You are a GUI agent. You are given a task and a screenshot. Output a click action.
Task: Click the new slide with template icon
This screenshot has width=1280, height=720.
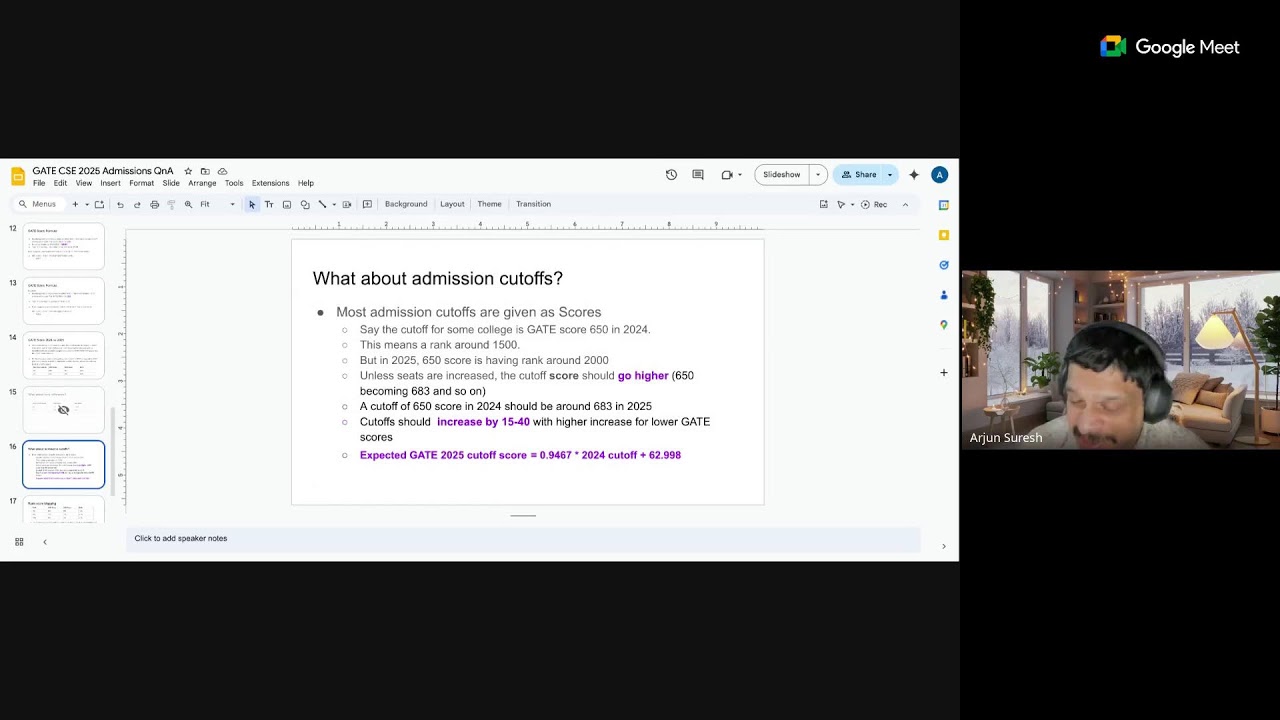(x=99, y=204)
